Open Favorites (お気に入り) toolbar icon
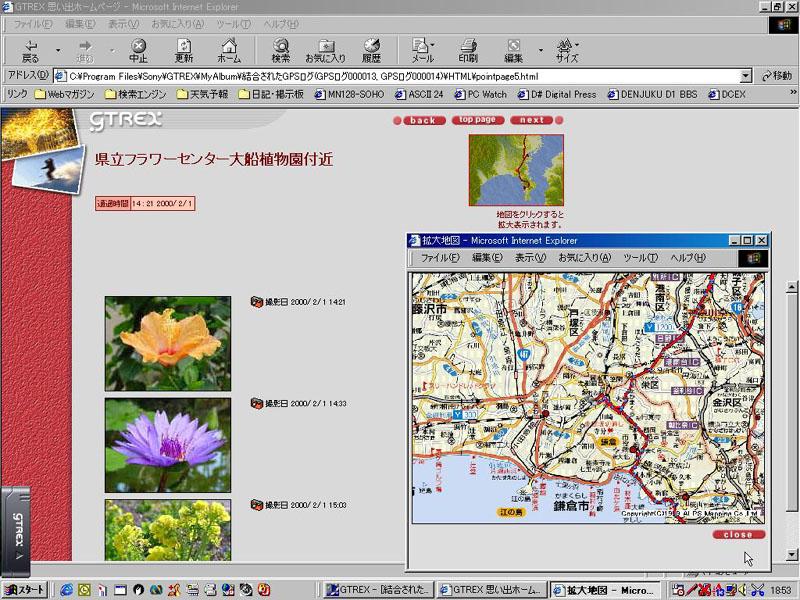800x600 pixels. point(325,50)
